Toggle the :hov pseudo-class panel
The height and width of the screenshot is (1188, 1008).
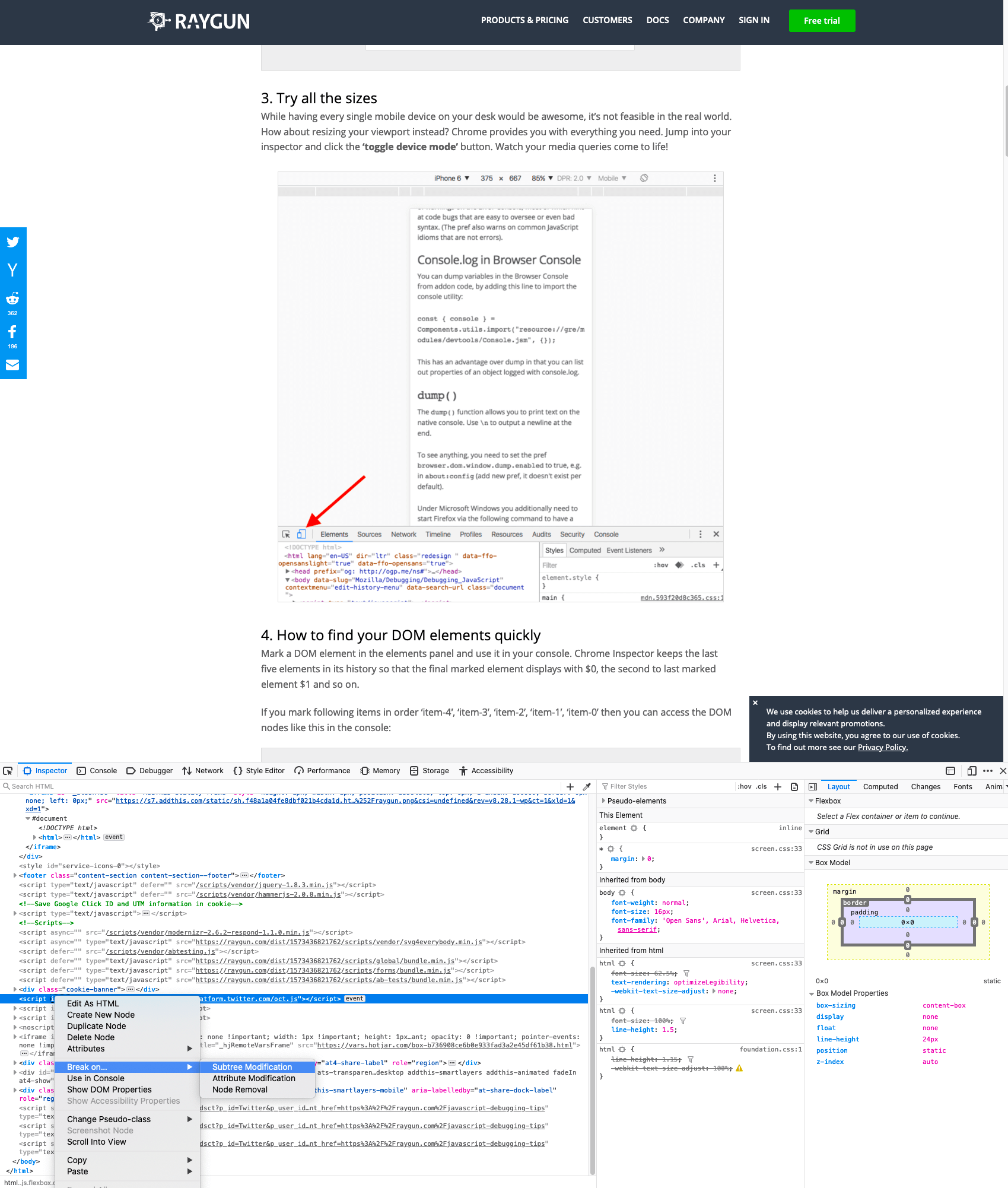point(745,787)
